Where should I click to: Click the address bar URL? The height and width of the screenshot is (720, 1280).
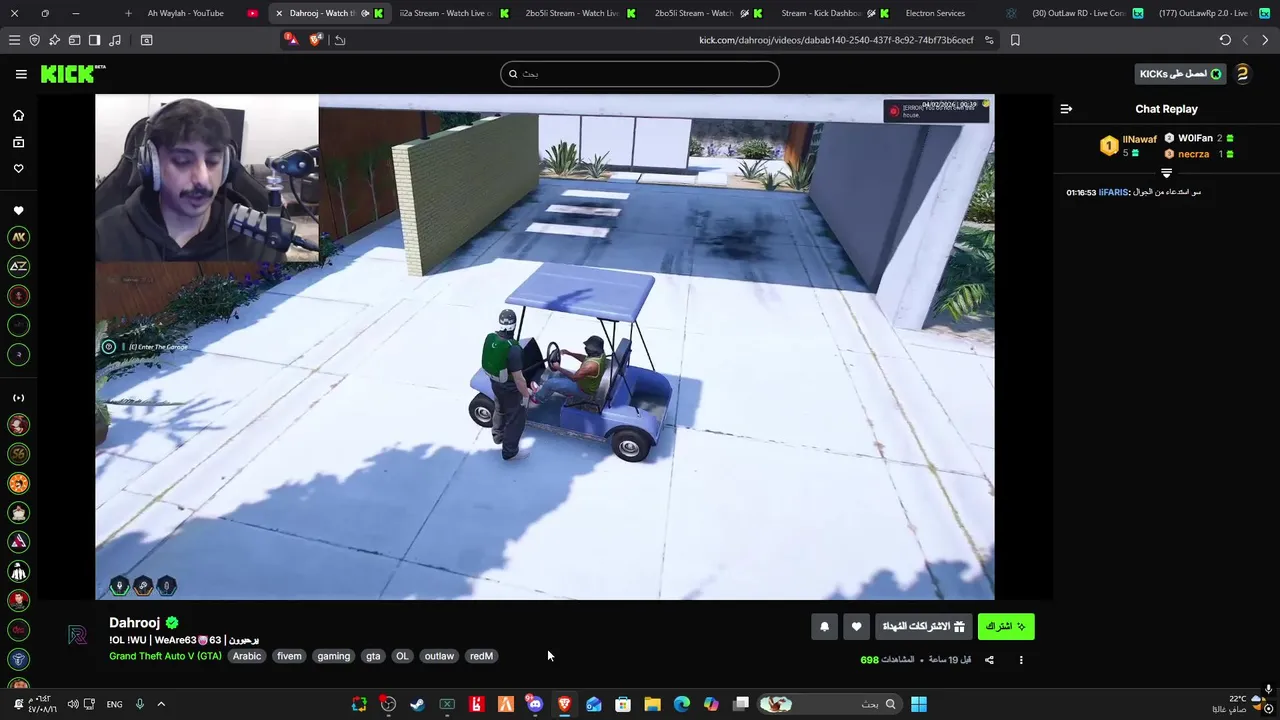click(x=836, y=40)
